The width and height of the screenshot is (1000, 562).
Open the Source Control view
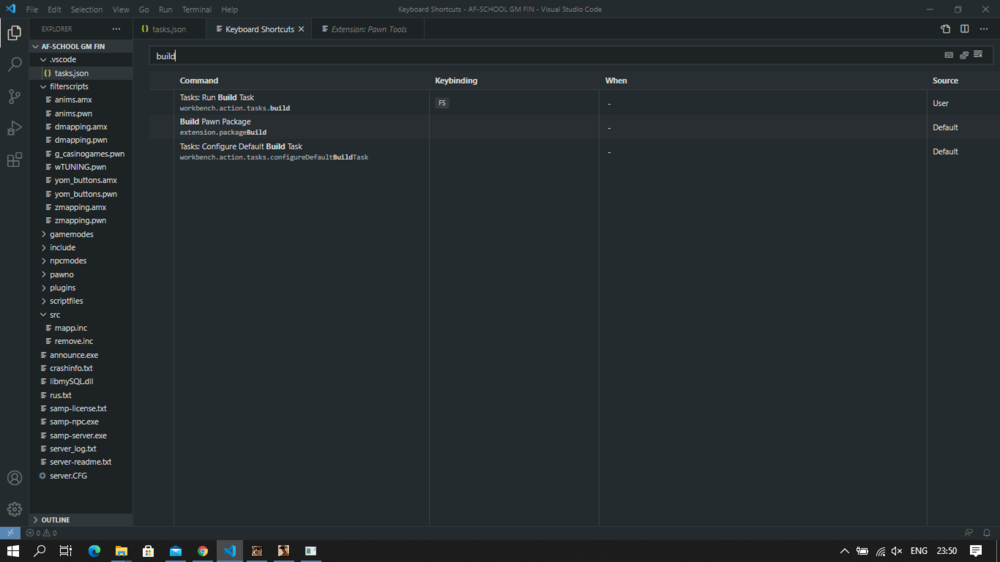[x=14, y=96]
